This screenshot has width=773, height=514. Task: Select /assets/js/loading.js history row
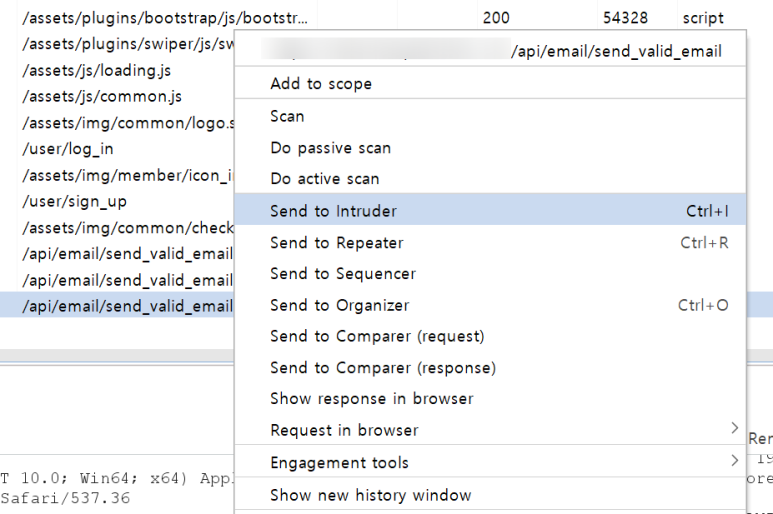click(x=96, y=70)
